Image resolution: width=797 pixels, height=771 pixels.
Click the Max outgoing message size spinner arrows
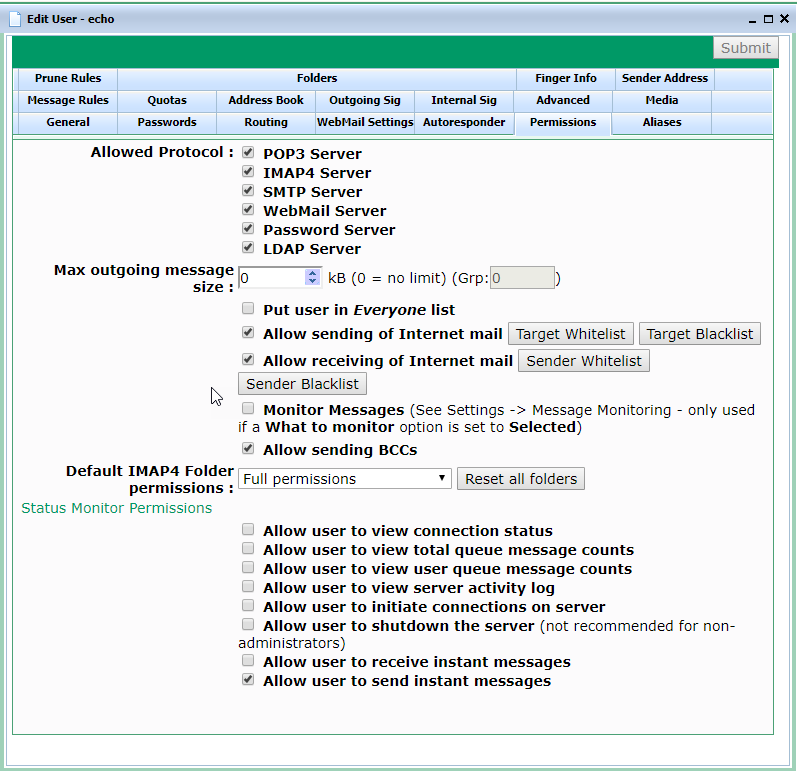coord(312,277)
